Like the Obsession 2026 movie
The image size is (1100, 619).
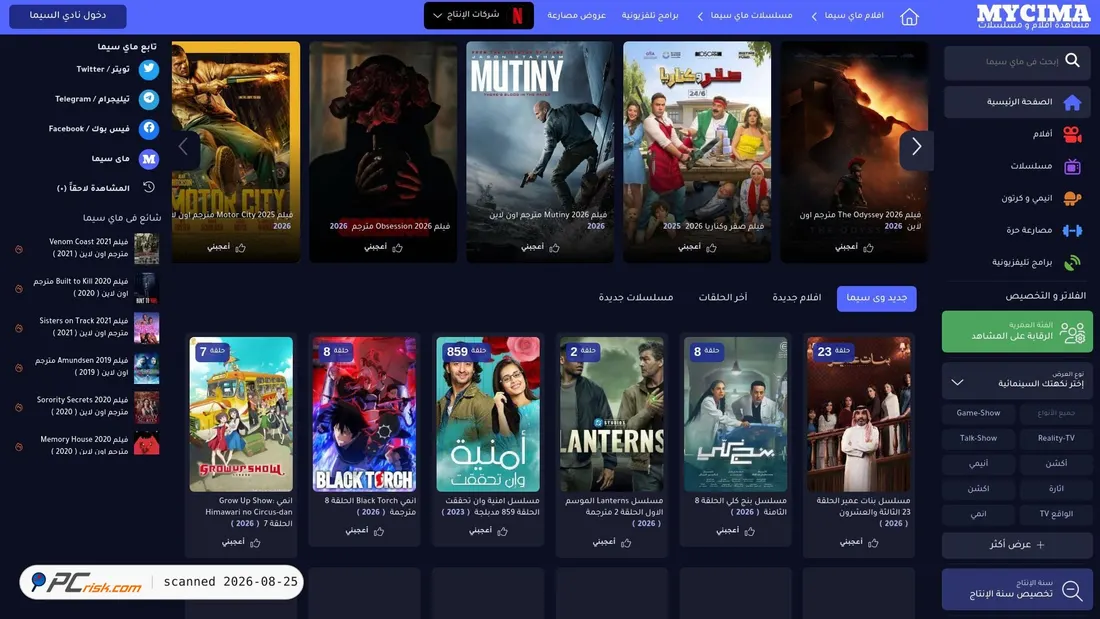point(383,247)
